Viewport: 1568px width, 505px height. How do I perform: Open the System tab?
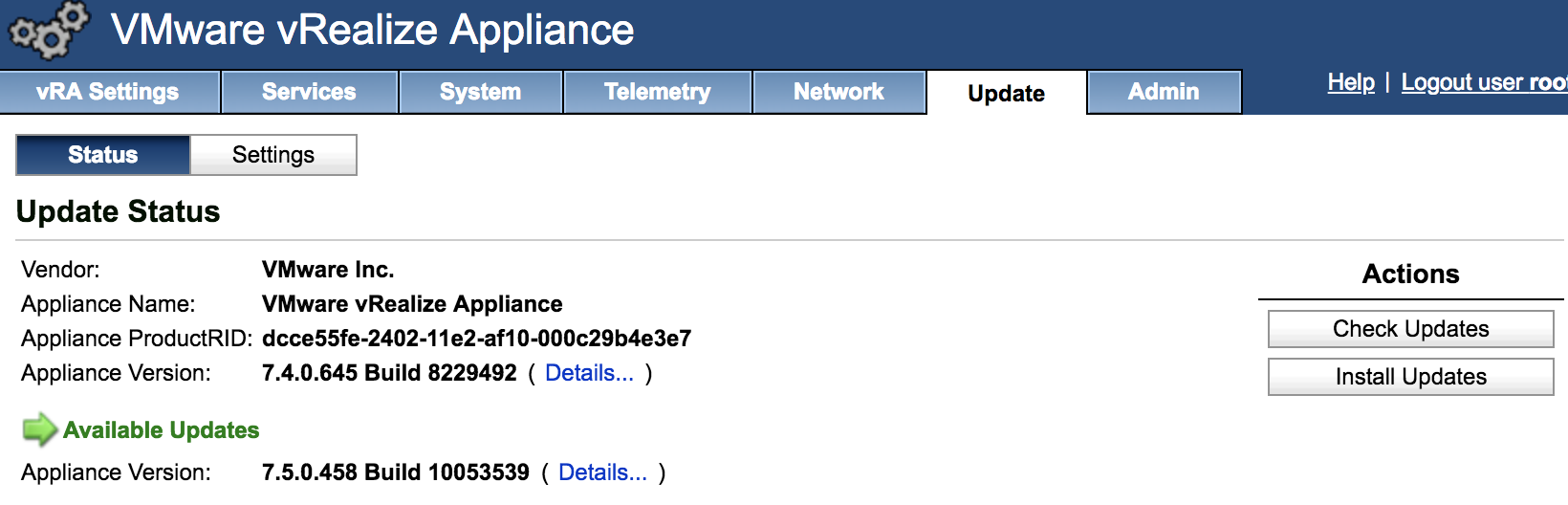click(x=480, y=92)
